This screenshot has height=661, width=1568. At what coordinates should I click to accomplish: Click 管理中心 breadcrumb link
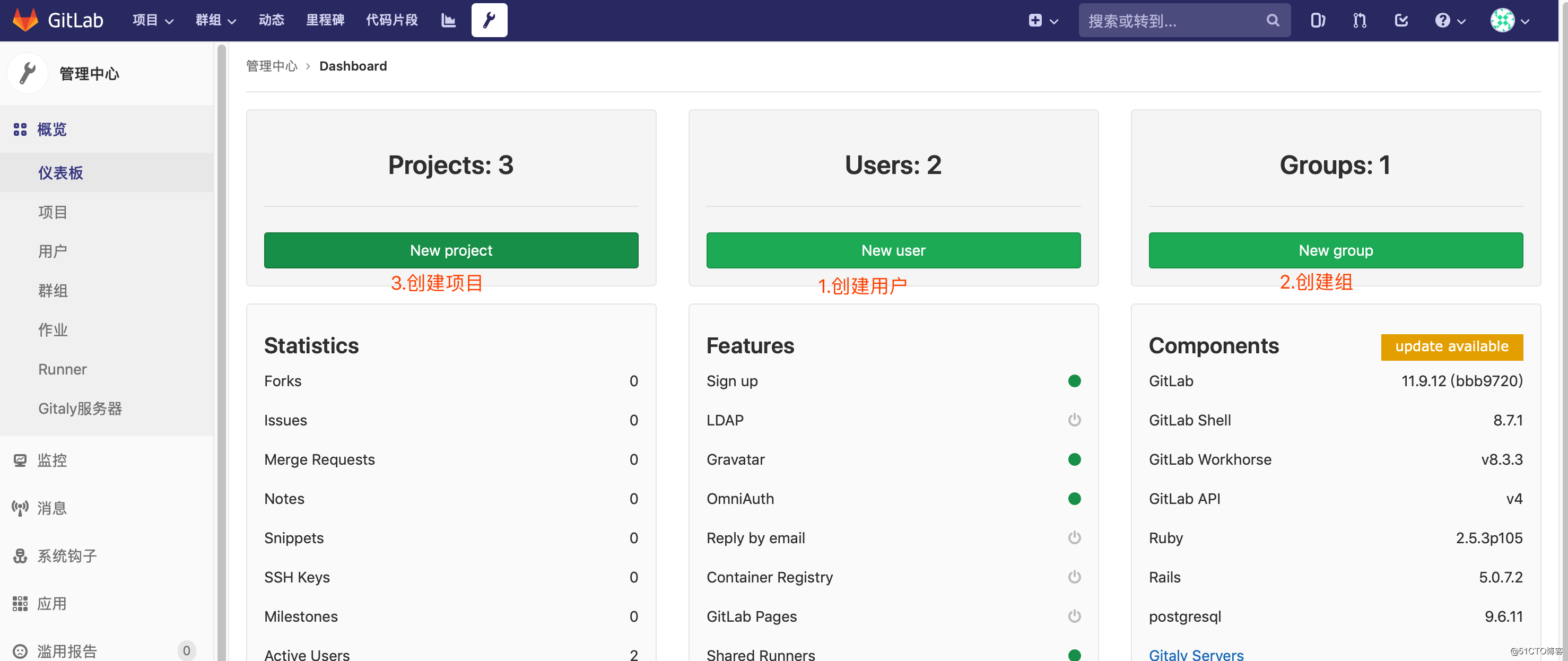pyautogui.click(x=272, y=66)
